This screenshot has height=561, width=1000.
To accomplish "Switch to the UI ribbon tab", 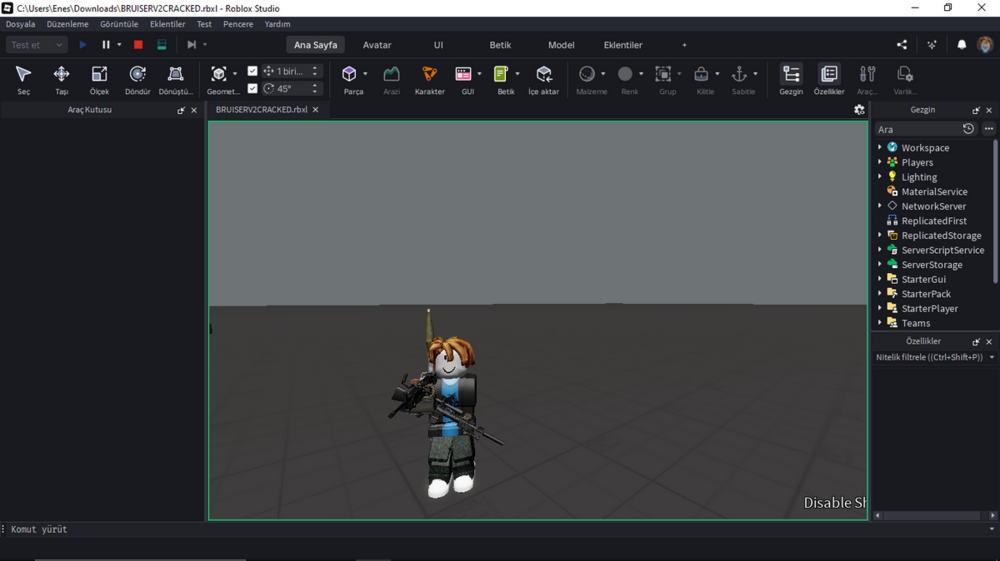I will [x=438, y=45].
